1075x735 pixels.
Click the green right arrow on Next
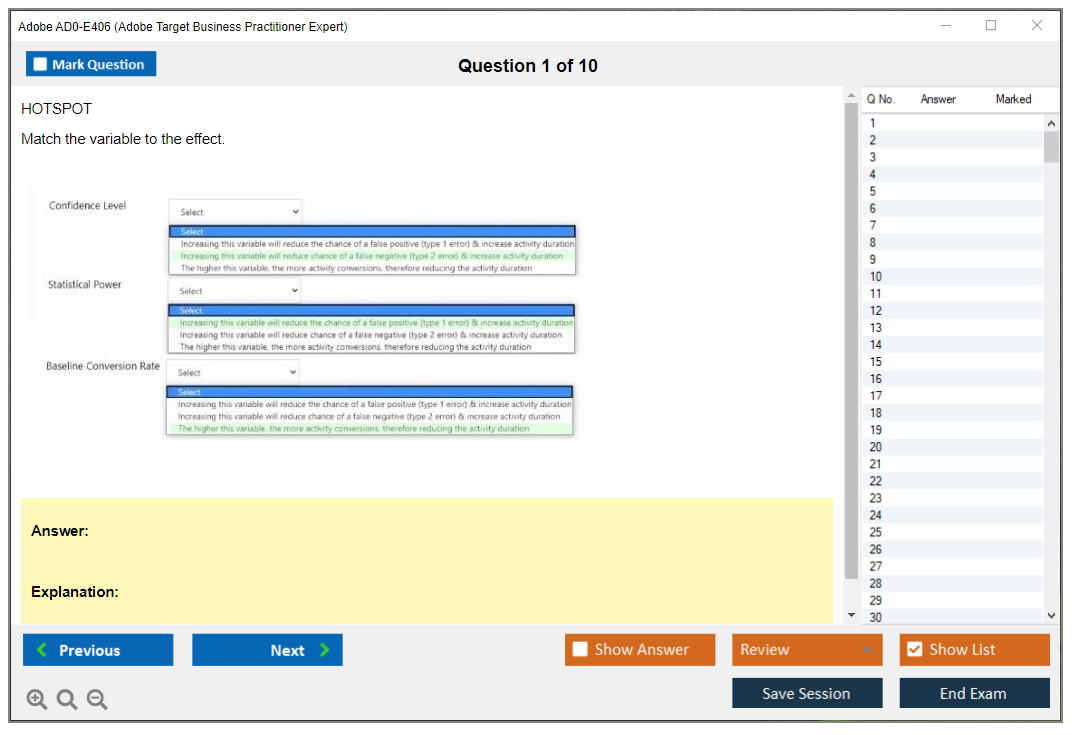click(x=325, y=650)
